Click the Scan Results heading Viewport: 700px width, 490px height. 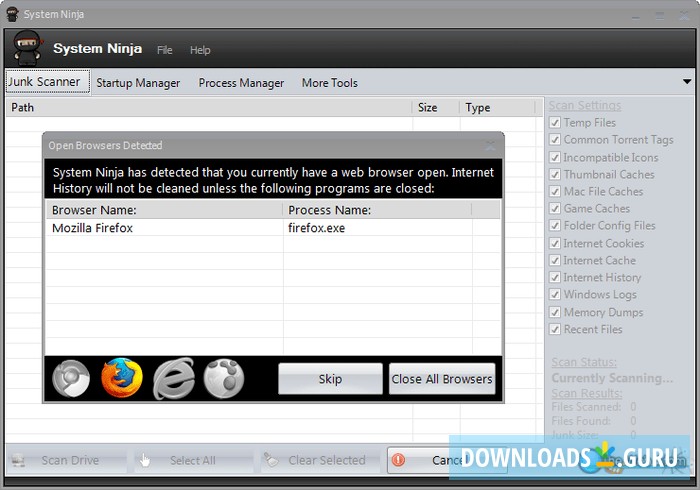pyautogui.click(x=587, y=393)
